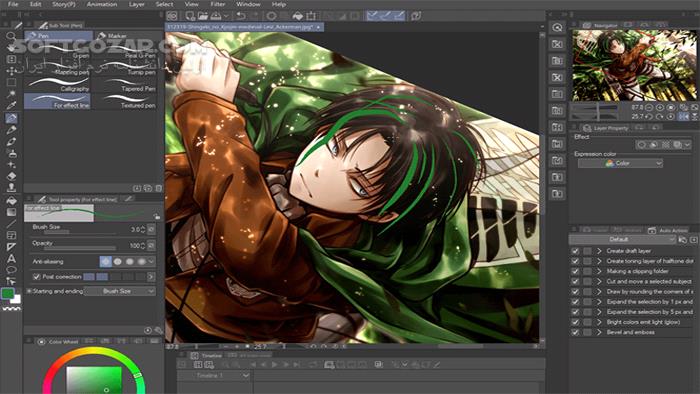Viewport: 700px width, 394px height.
Task: Open the Starting and ending Brush Size dropdown
Action: tap(120, 291)
